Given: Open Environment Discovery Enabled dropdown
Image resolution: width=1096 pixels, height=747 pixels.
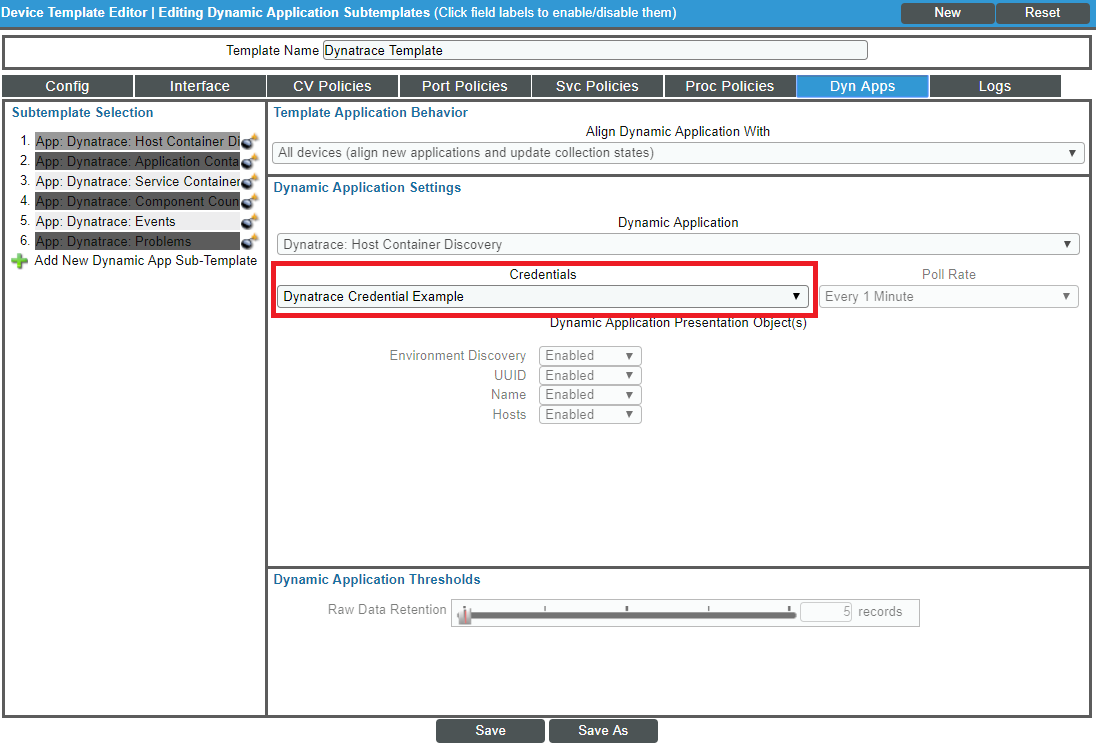Looking at the screenshot, I should (x=590, y=356).
